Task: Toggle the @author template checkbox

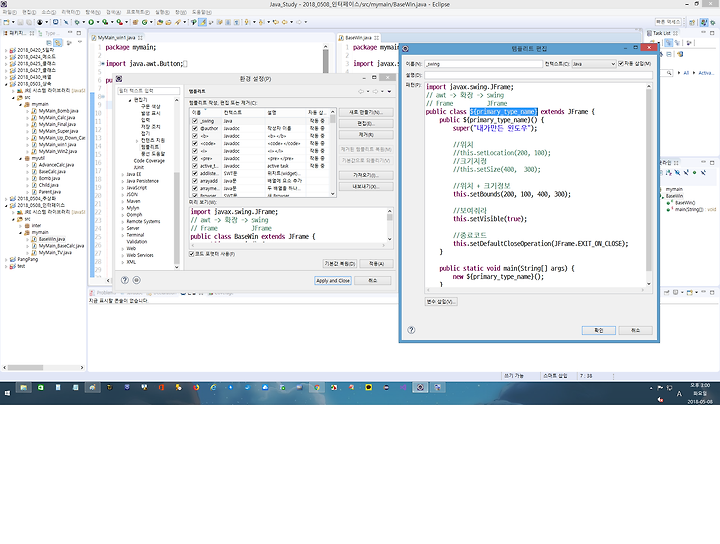Action: coord(195,129)
